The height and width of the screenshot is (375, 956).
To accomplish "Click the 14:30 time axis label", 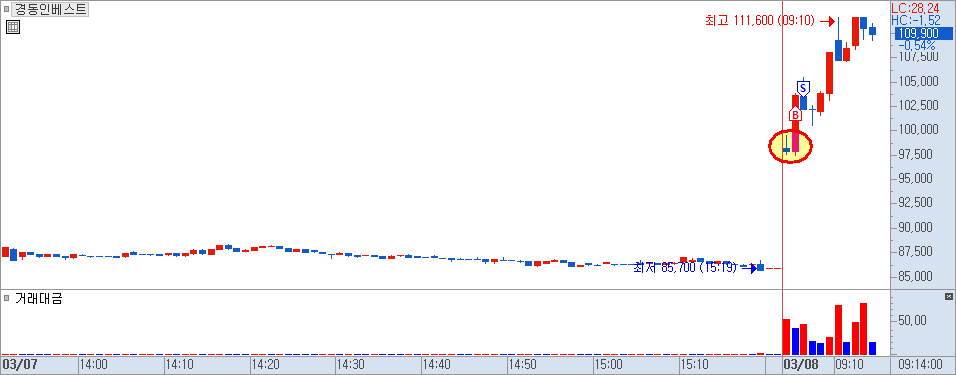I will click(x=351, y=365).
